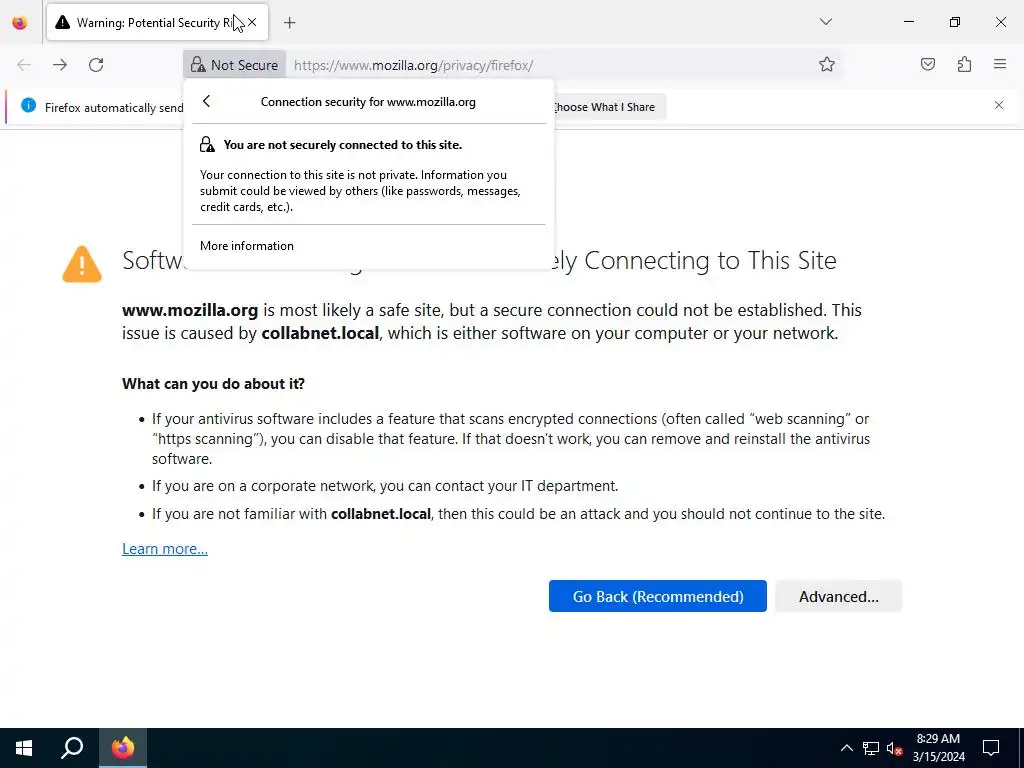Open the Extensions puzzle icon

[x=964, y=64]
